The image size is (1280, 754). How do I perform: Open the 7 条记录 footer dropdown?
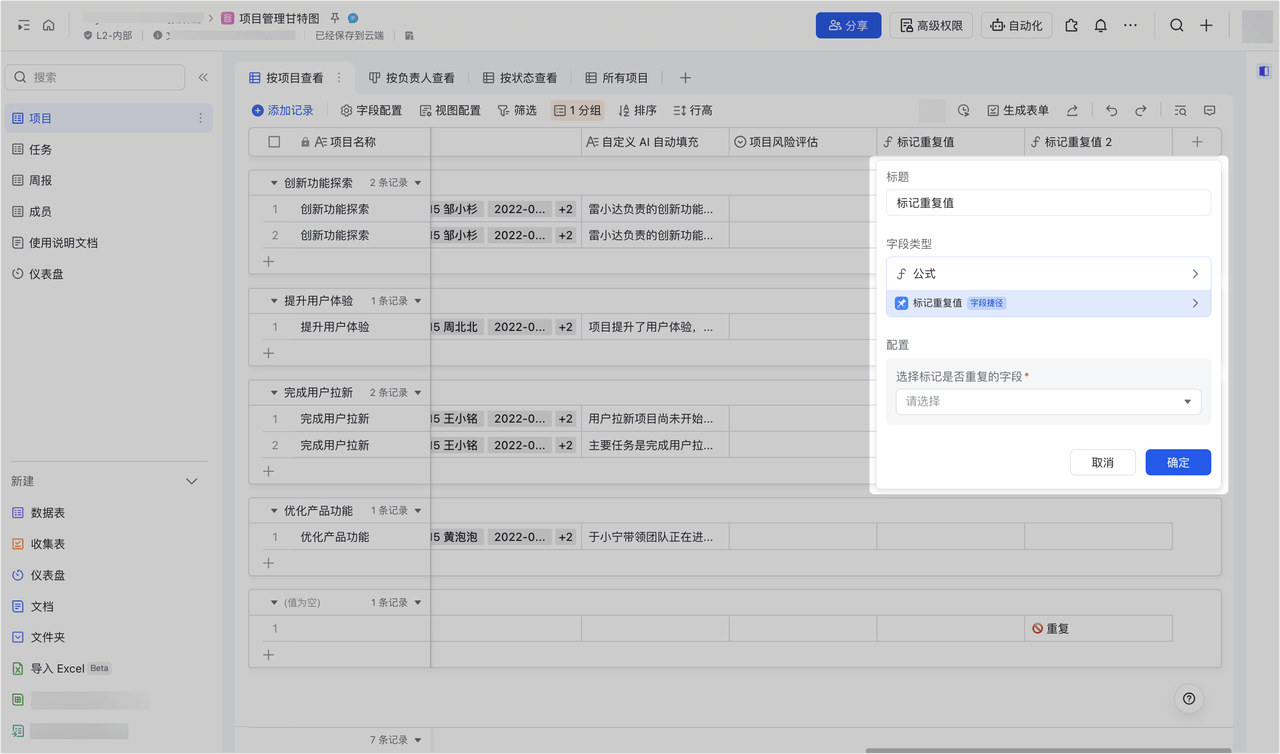(396, 740)
